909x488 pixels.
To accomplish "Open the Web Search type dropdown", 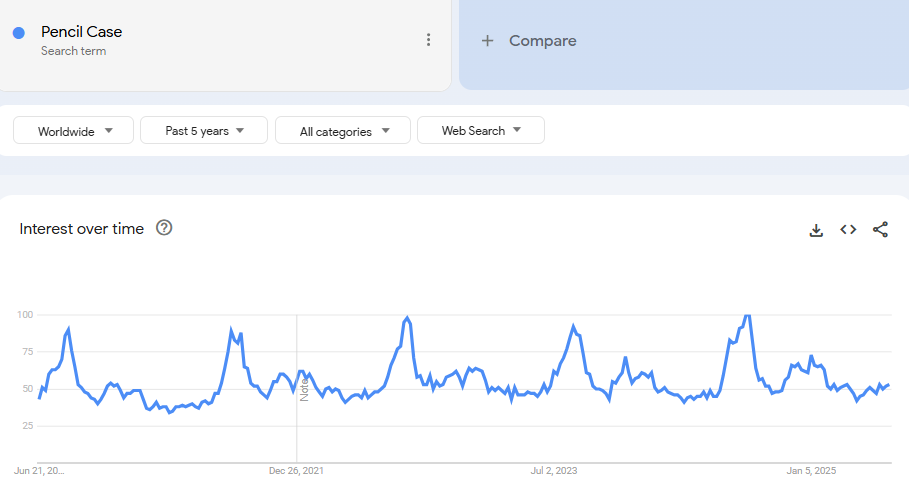I will [x=481, y=130].
